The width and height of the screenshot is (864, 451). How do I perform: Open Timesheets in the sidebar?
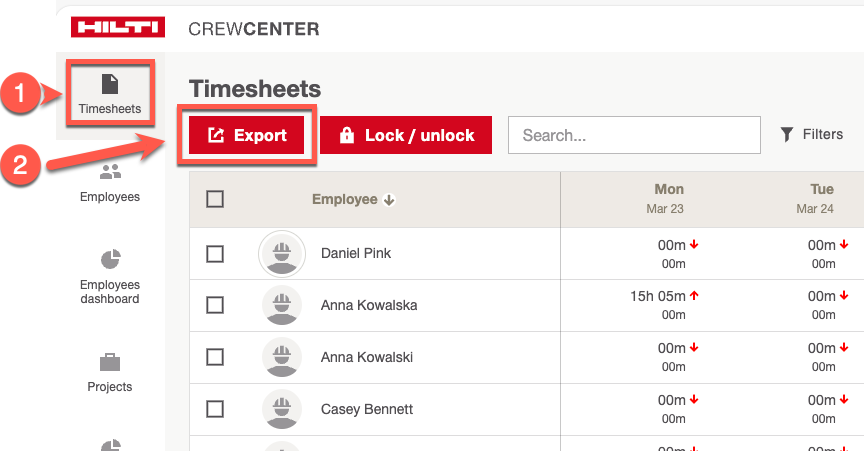pyautogui.click(x=110, y=94)
